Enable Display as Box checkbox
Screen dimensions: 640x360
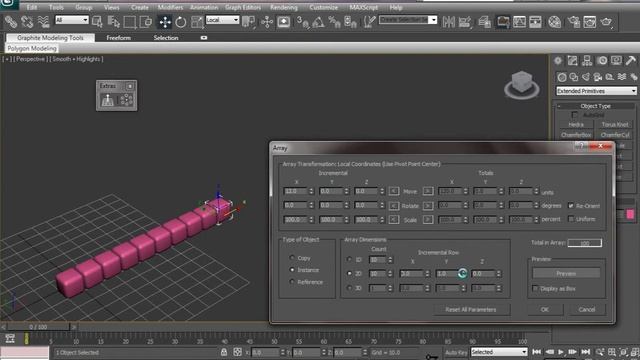pyautogui.click(x=535, y=288)
